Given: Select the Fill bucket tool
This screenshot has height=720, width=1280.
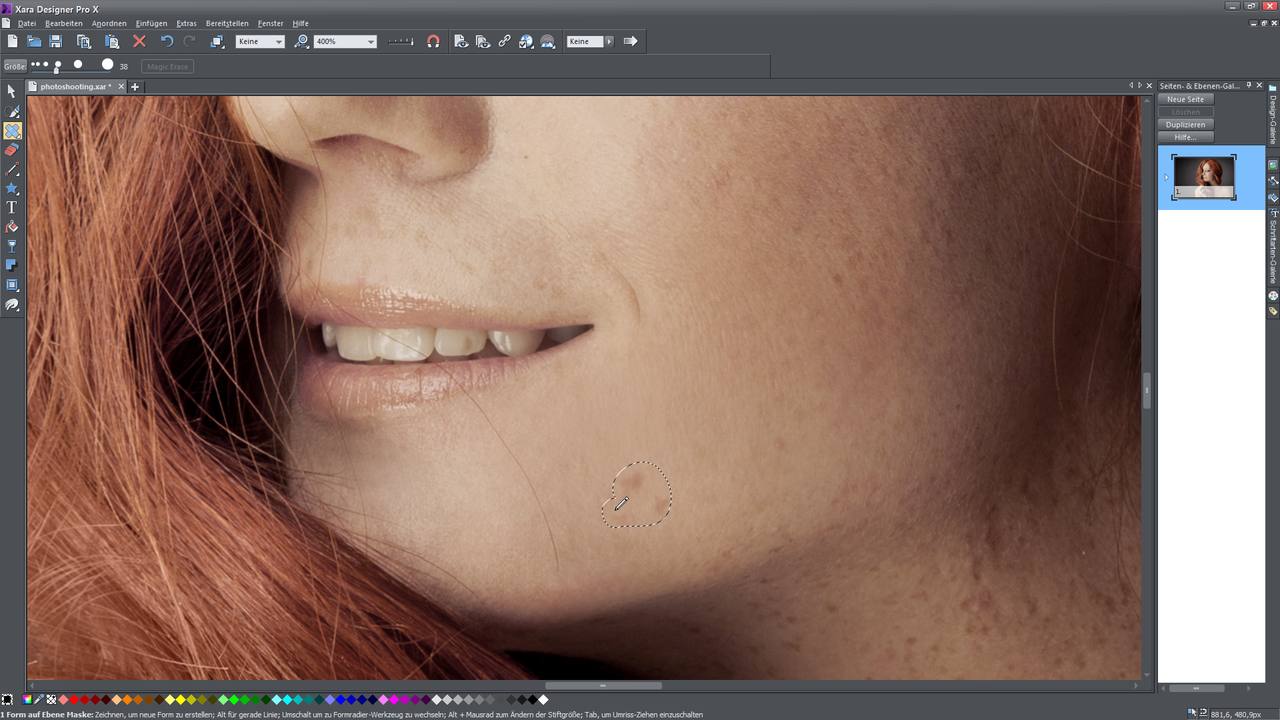Looking at the screenshot, I should point(12,227).
